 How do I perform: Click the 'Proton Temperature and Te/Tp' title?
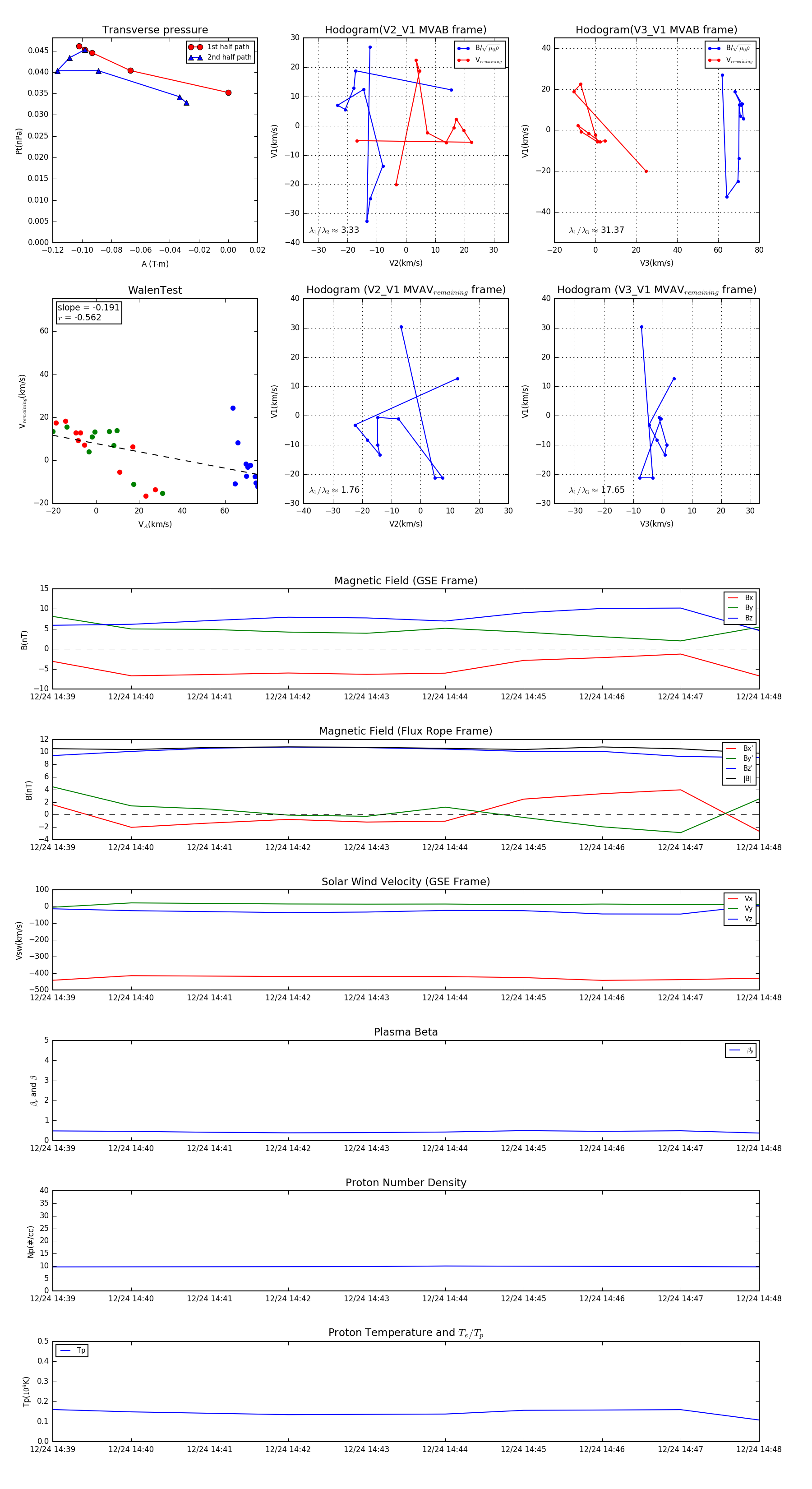[x=406, y=1333]
